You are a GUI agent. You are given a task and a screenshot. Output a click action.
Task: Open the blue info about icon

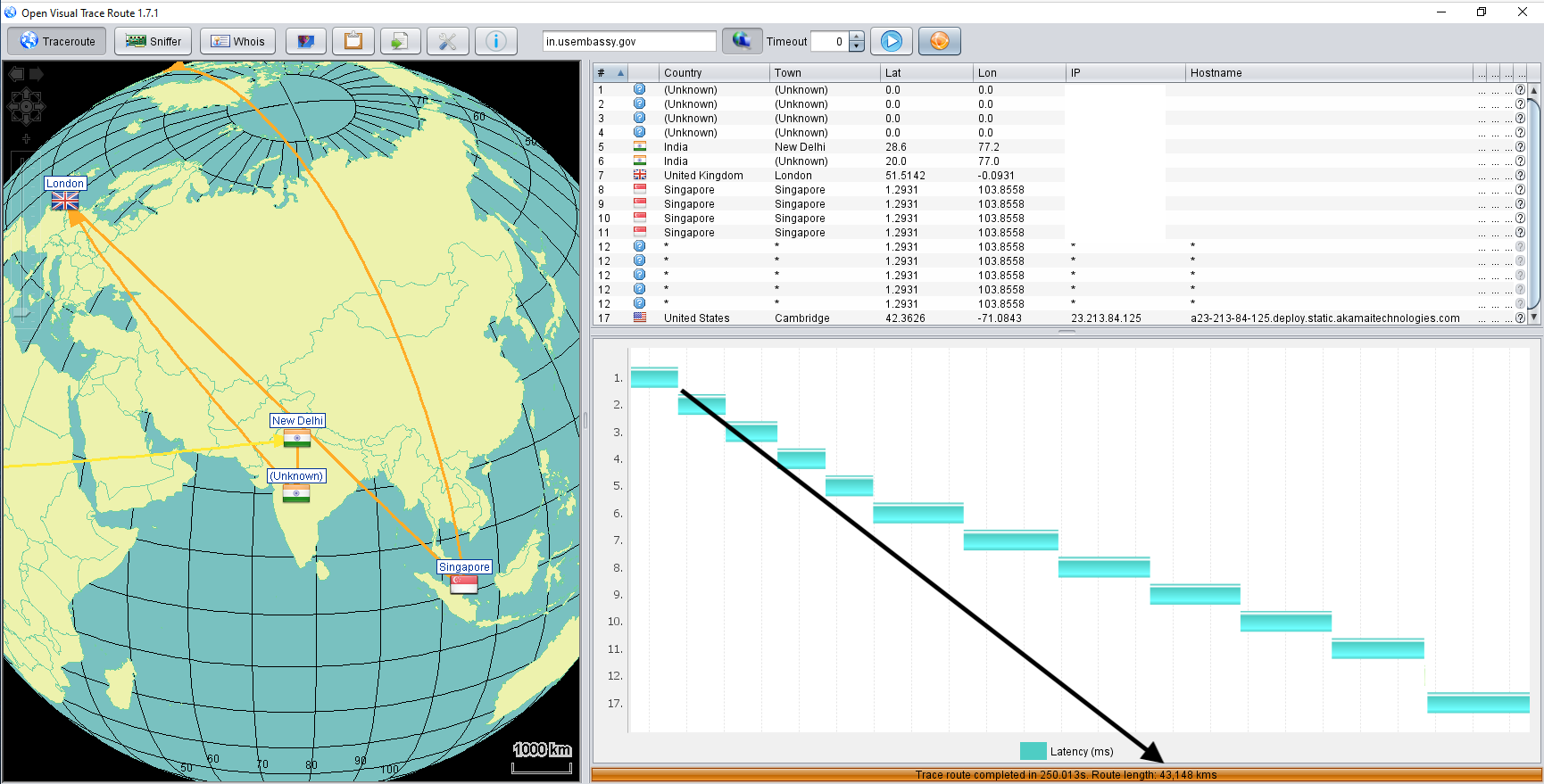pos(496,41)
